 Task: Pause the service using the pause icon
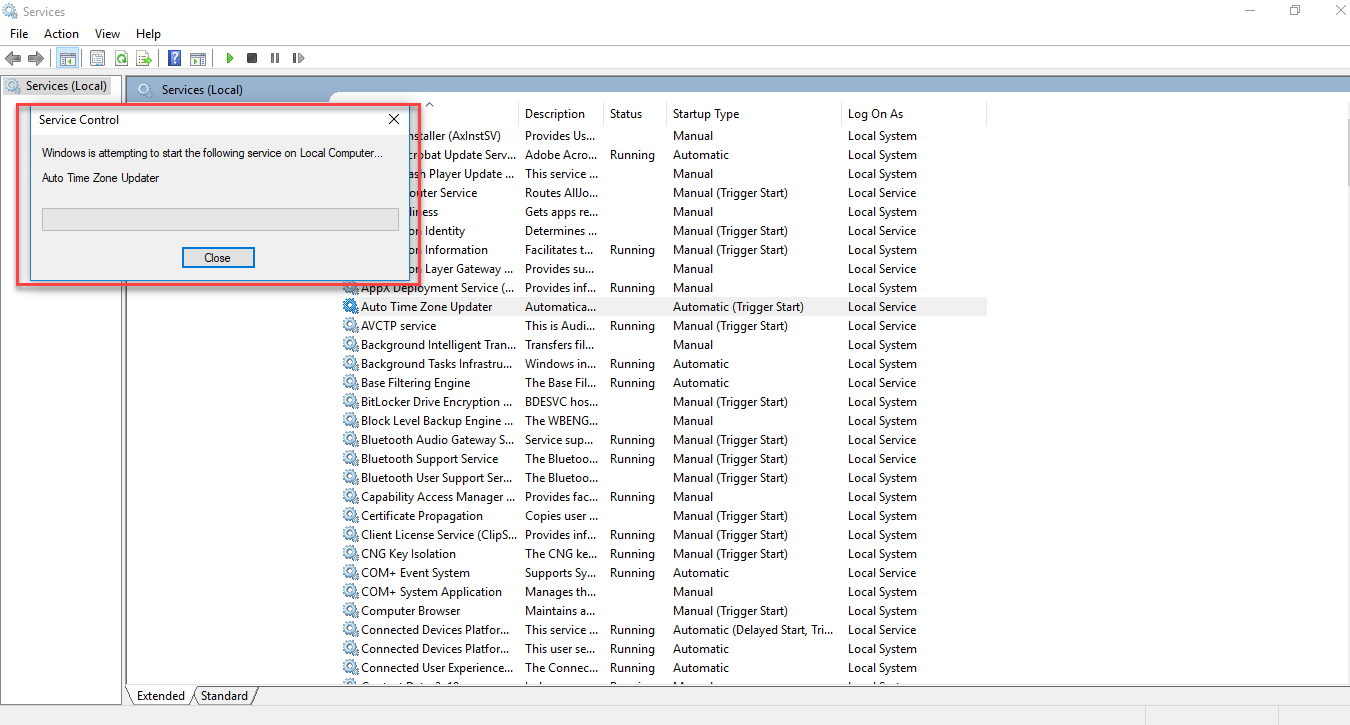pos(274,57)
